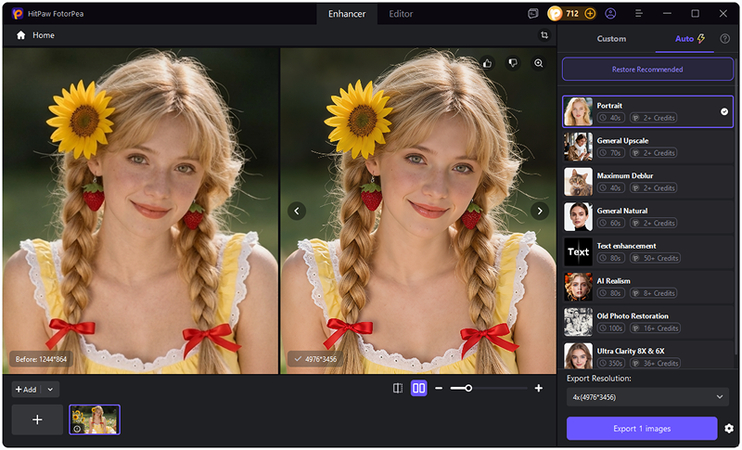The width and height of the screenshot is (742, 450).
Task: Select the Portrait model card
Action: [x=647, y=112]
